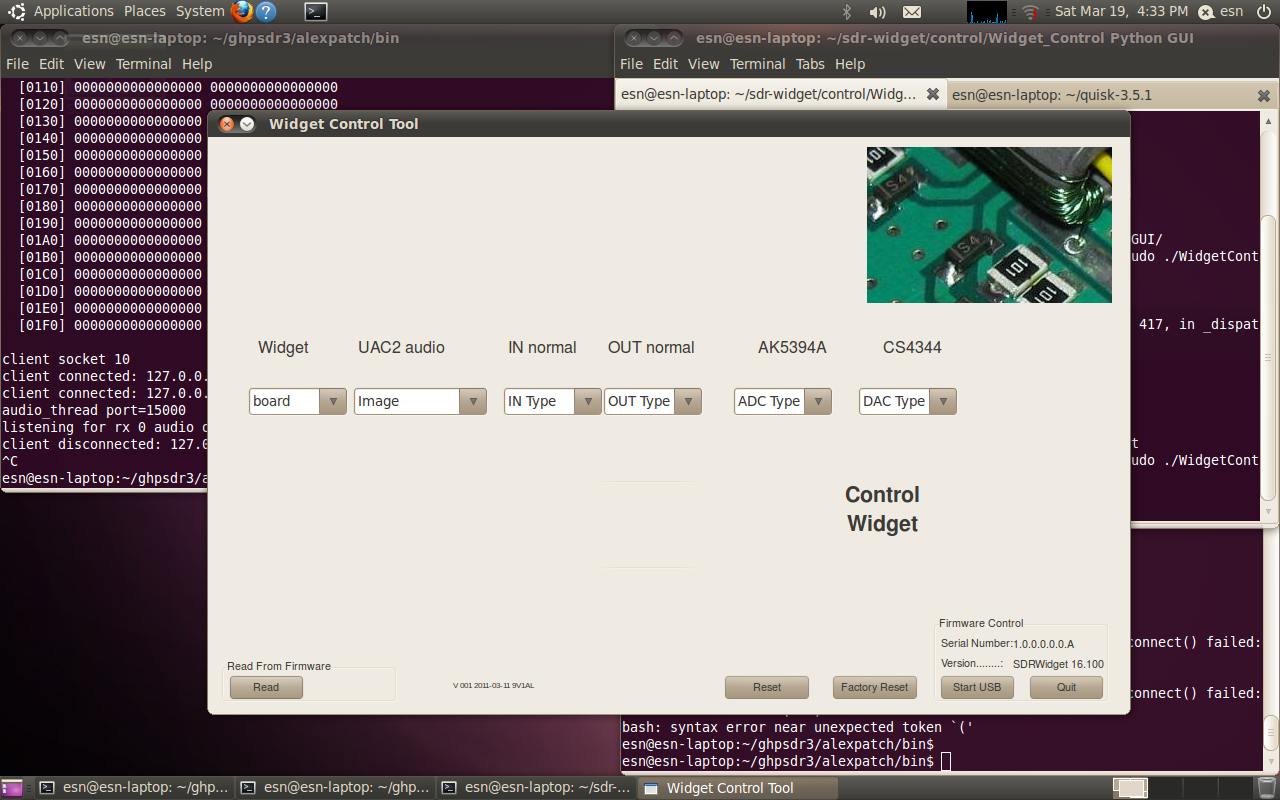Click Start USB in Firmware Control
The height and width of the screenshot is (800, 1280).
pos(976,687)
